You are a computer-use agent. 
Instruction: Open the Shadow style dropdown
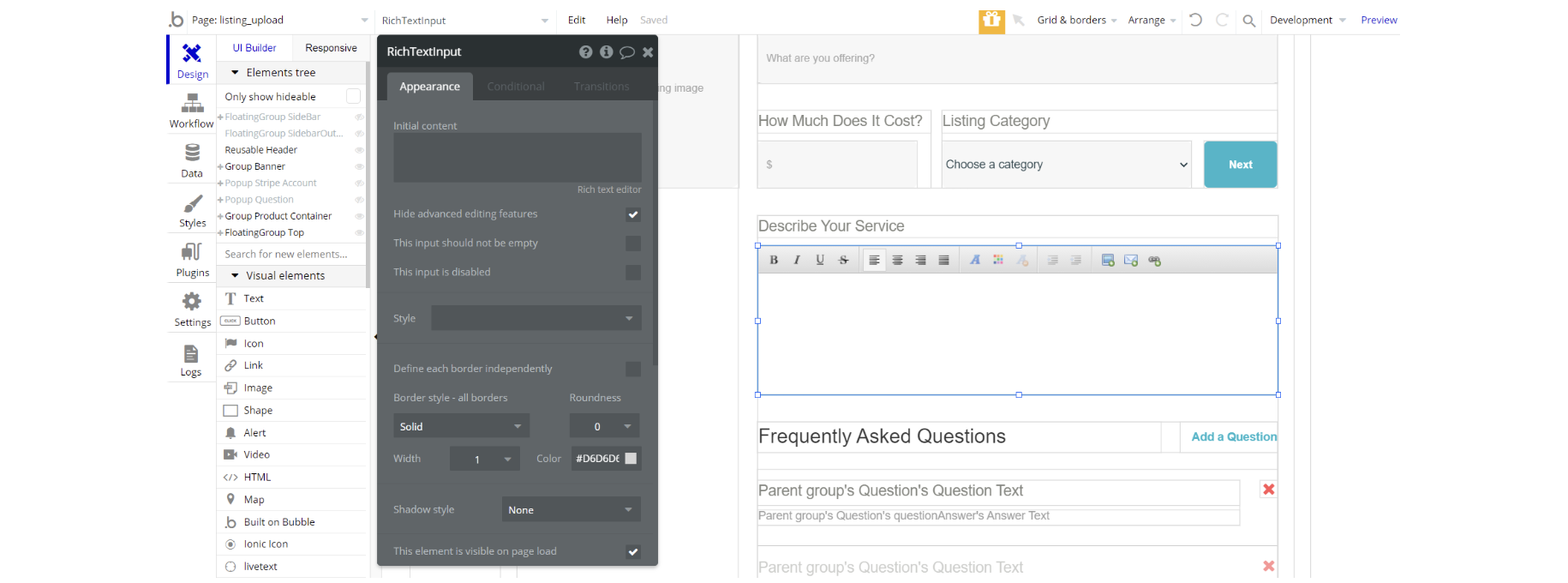point(571,510)
